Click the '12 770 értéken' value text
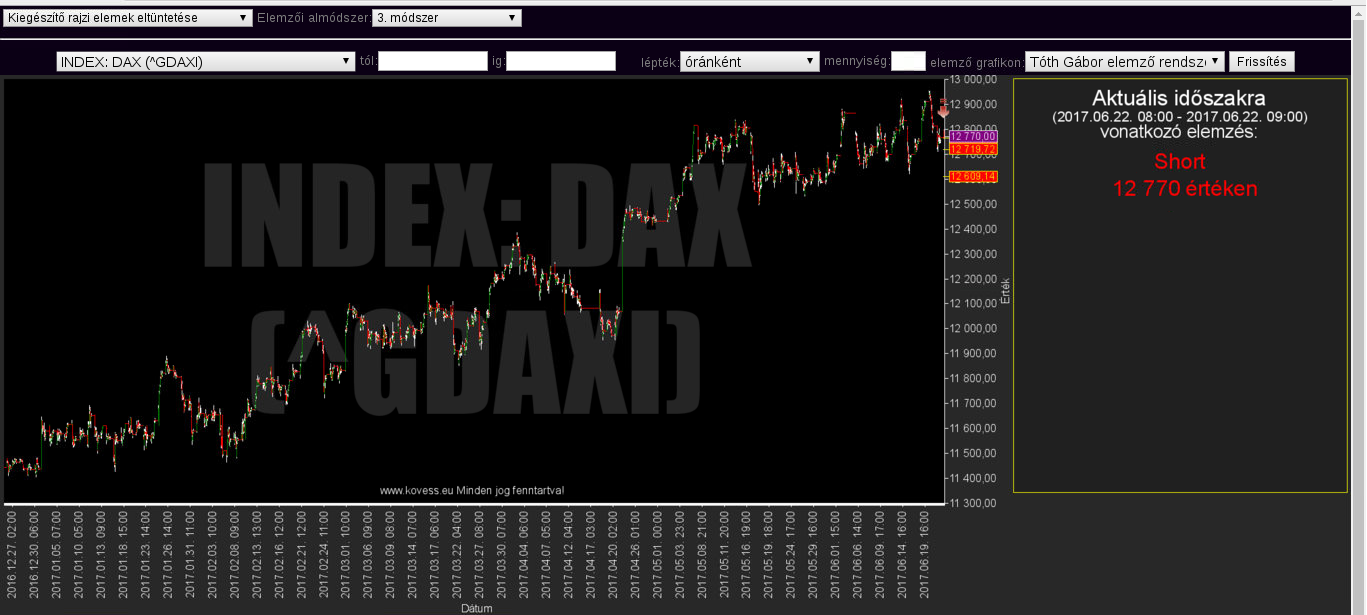 [1184, 189]
